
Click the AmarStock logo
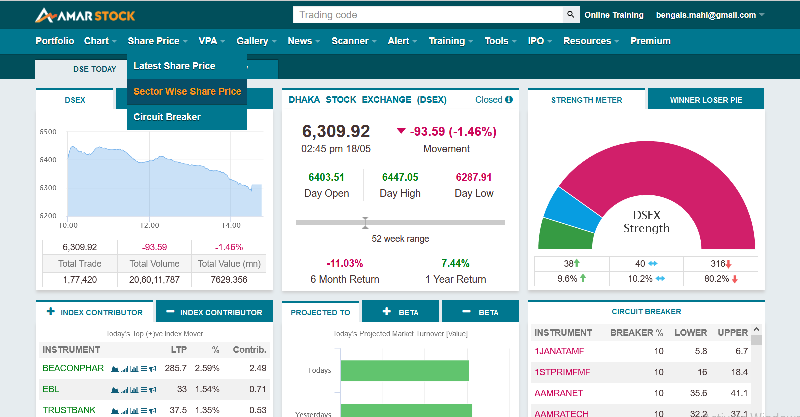[x=85, y=15]
